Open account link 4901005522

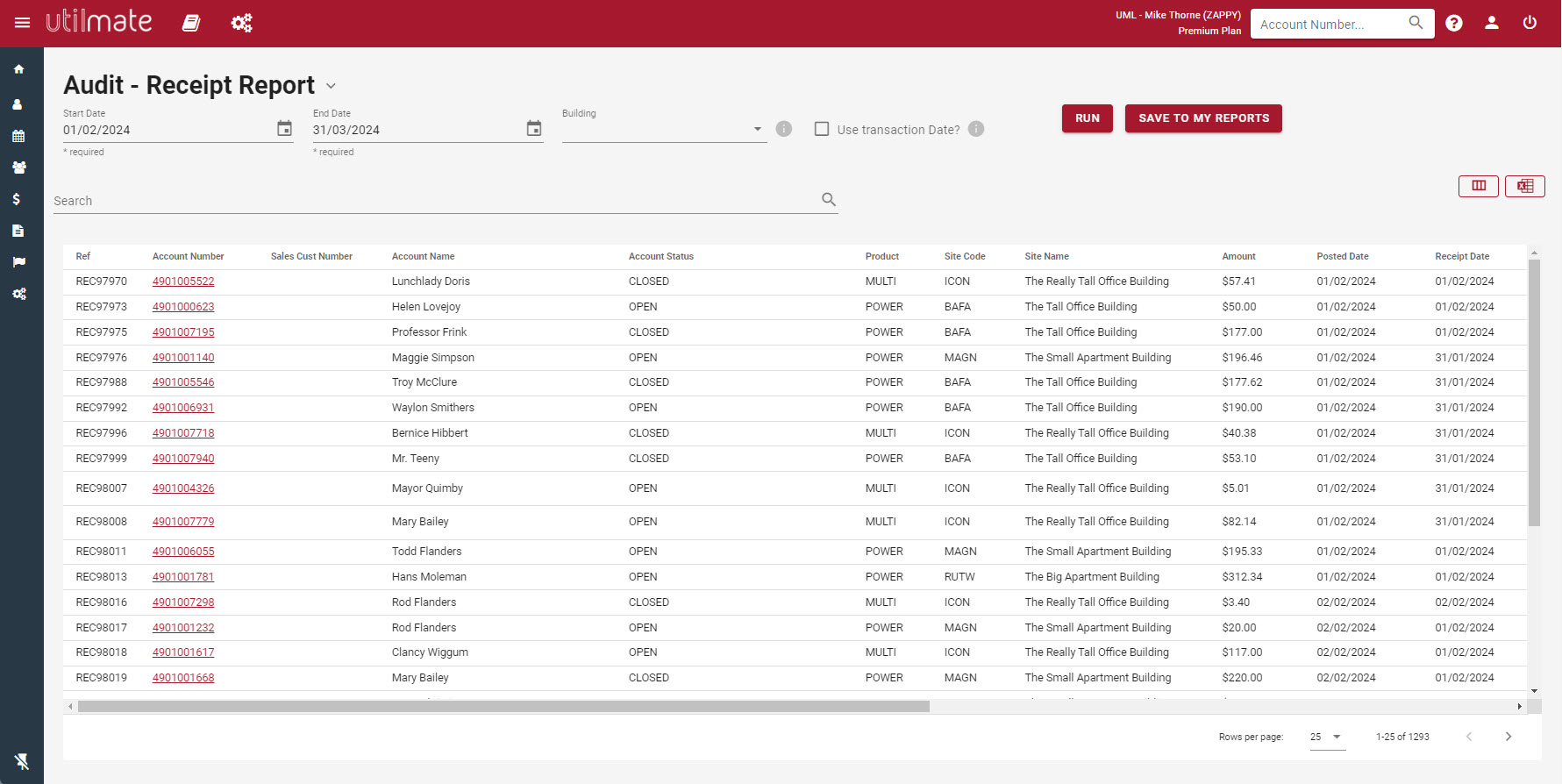click(183, 282)
